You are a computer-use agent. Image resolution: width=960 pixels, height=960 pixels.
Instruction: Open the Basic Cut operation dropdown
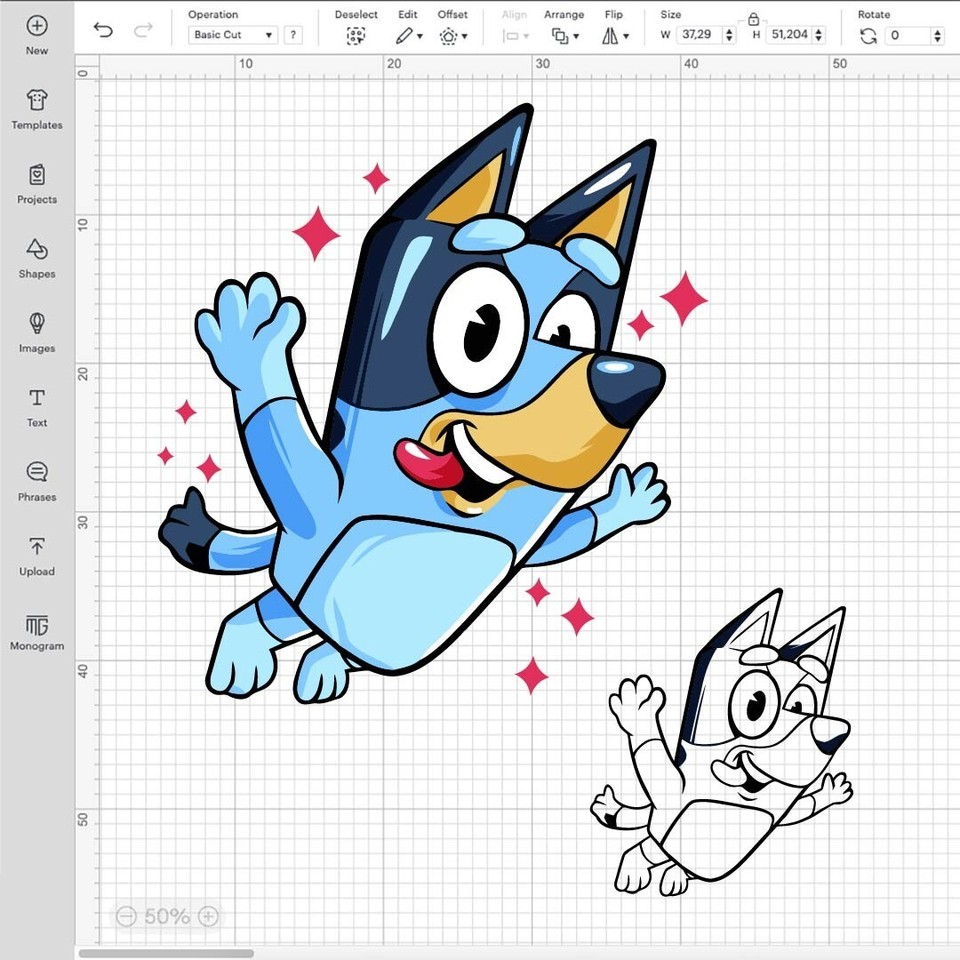[x=231, y=35]
